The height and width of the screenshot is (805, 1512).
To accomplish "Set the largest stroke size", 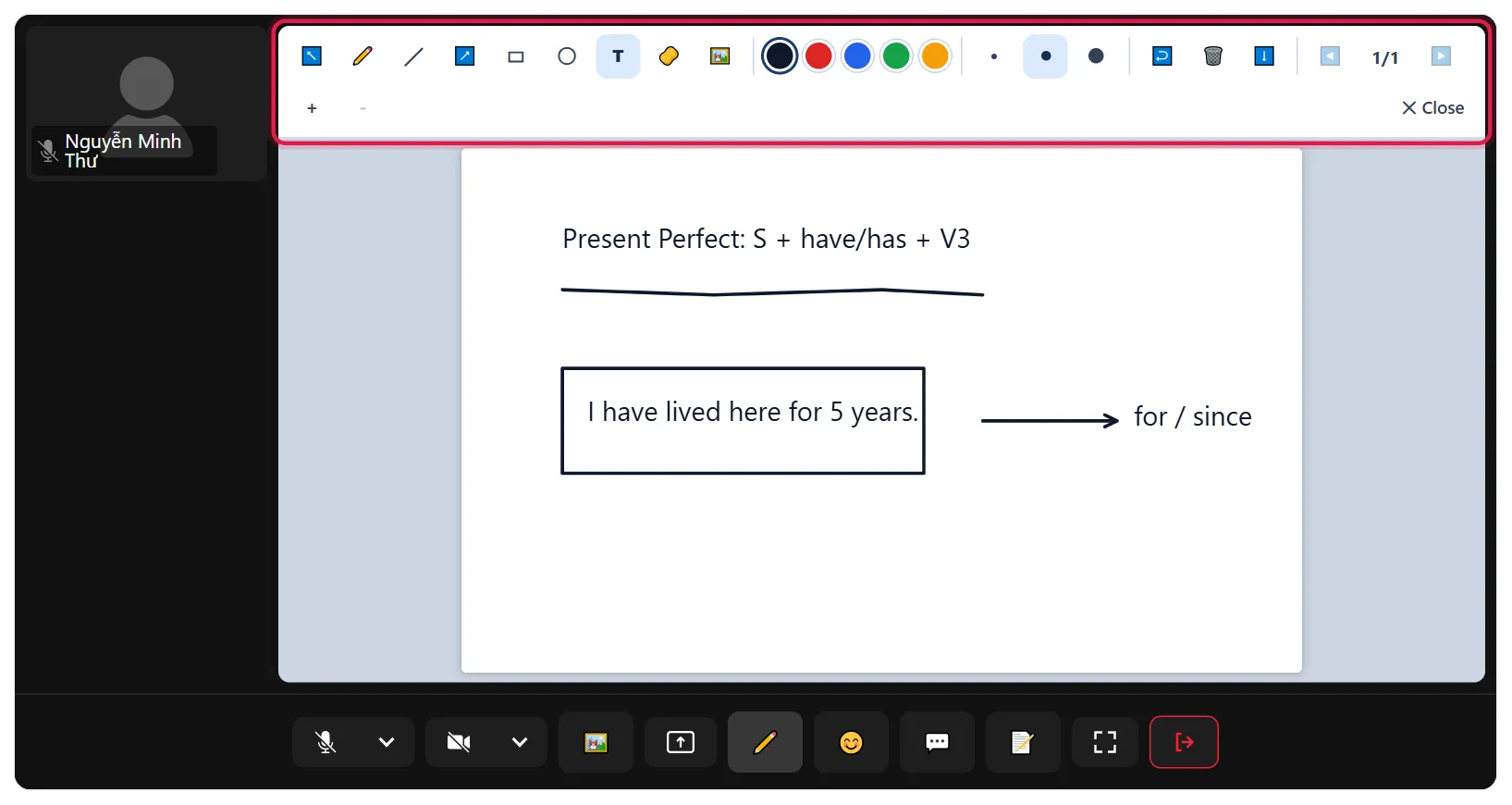I will [1096, 56].
